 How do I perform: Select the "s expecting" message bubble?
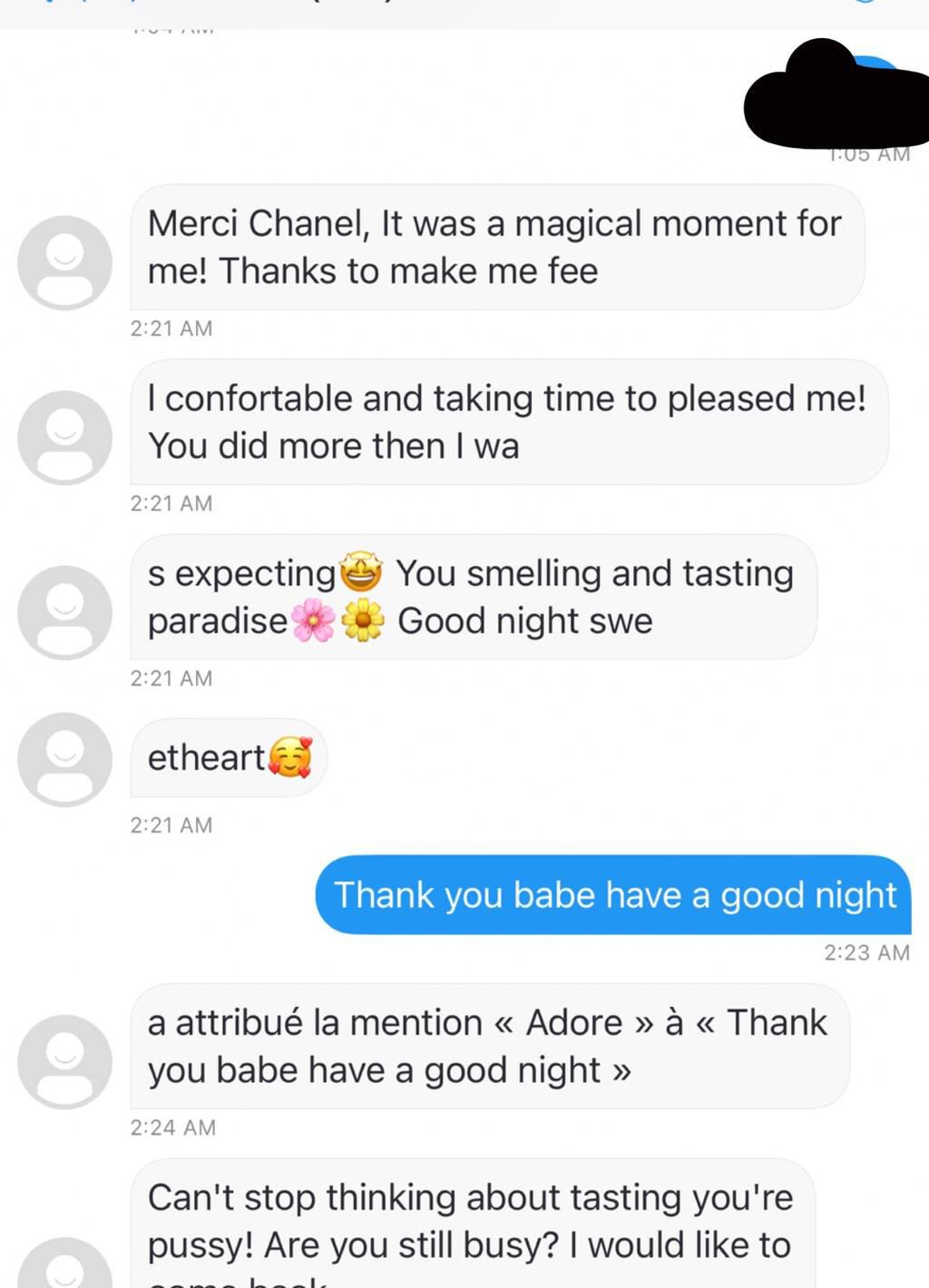tap(472, 597)
